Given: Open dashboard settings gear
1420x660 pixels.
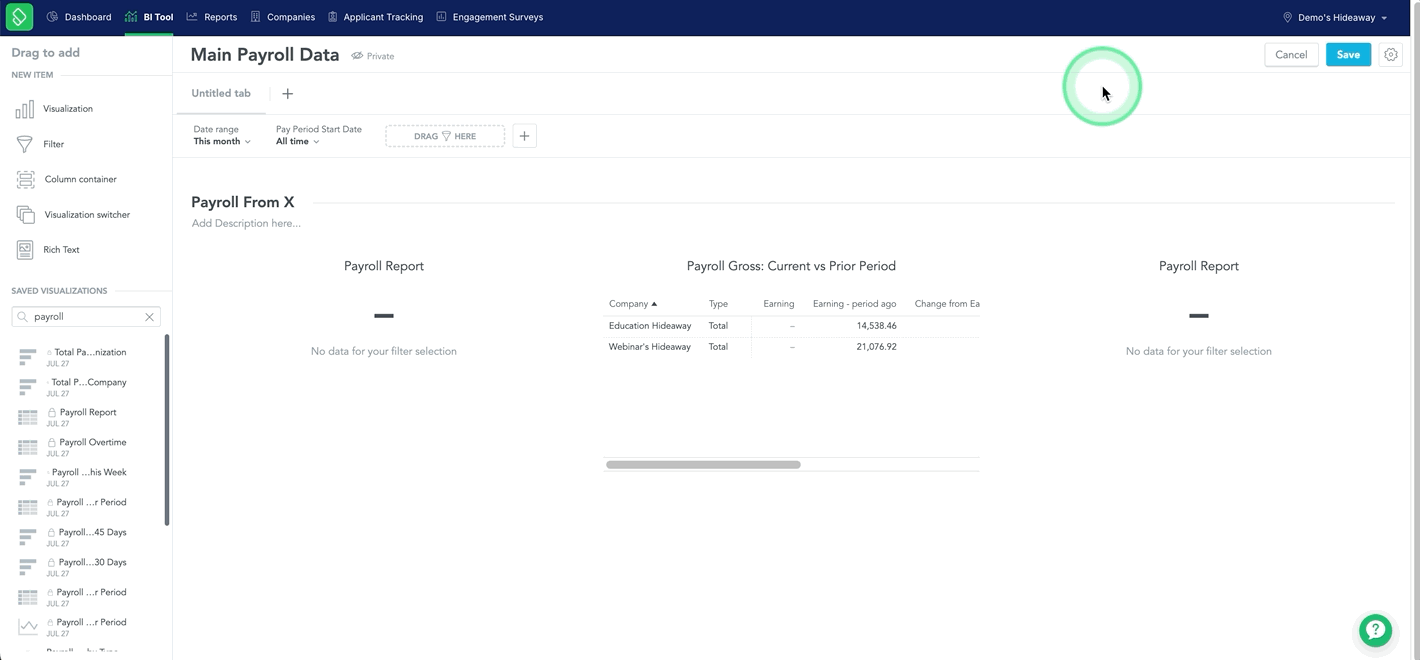Looking at the screenshot, I should (1391, 55).
